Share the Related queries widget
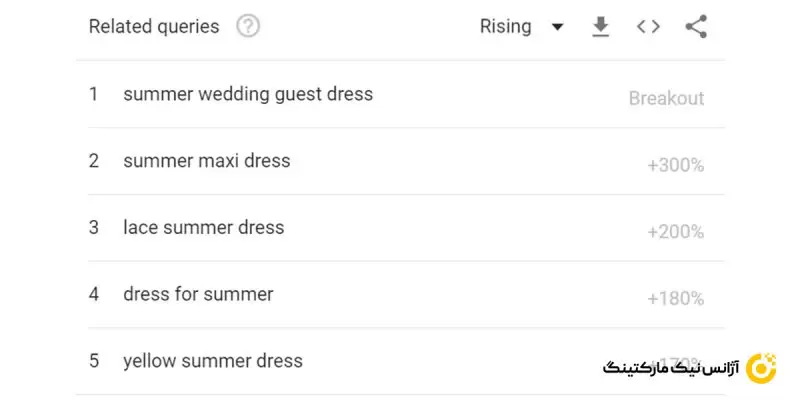 (696, 27)
